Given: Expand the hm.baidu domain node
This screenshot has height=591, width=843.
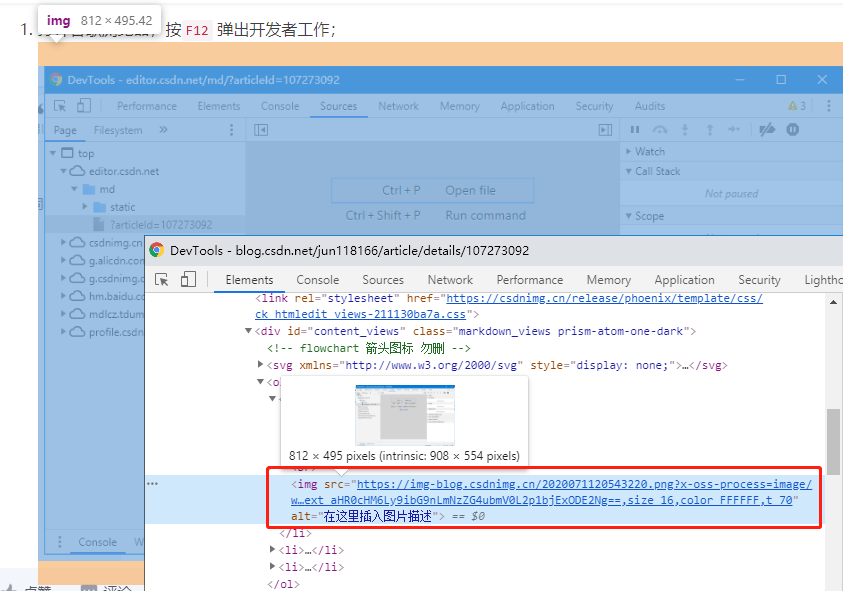Looking at the screenshot, I should click(x=63, y=296).
